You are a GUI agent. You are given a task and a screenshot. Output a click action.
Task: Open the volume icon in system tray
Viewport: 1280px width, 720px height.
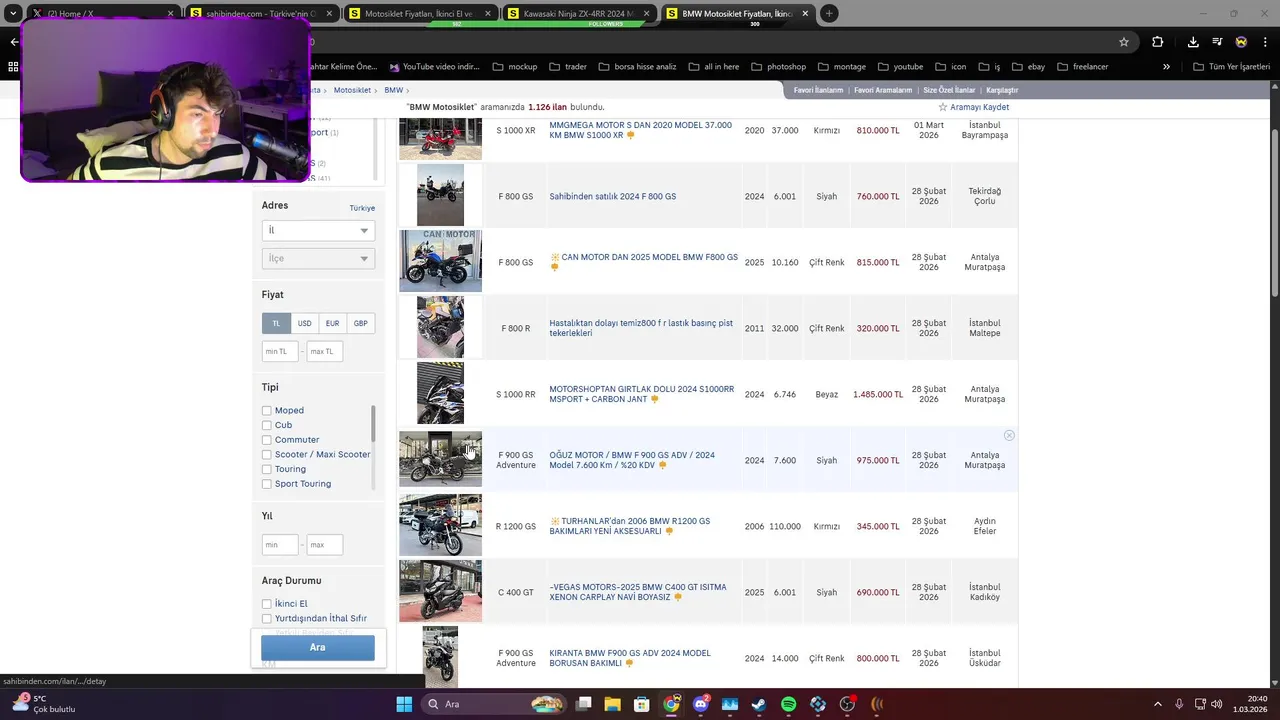click(1216, 704)
